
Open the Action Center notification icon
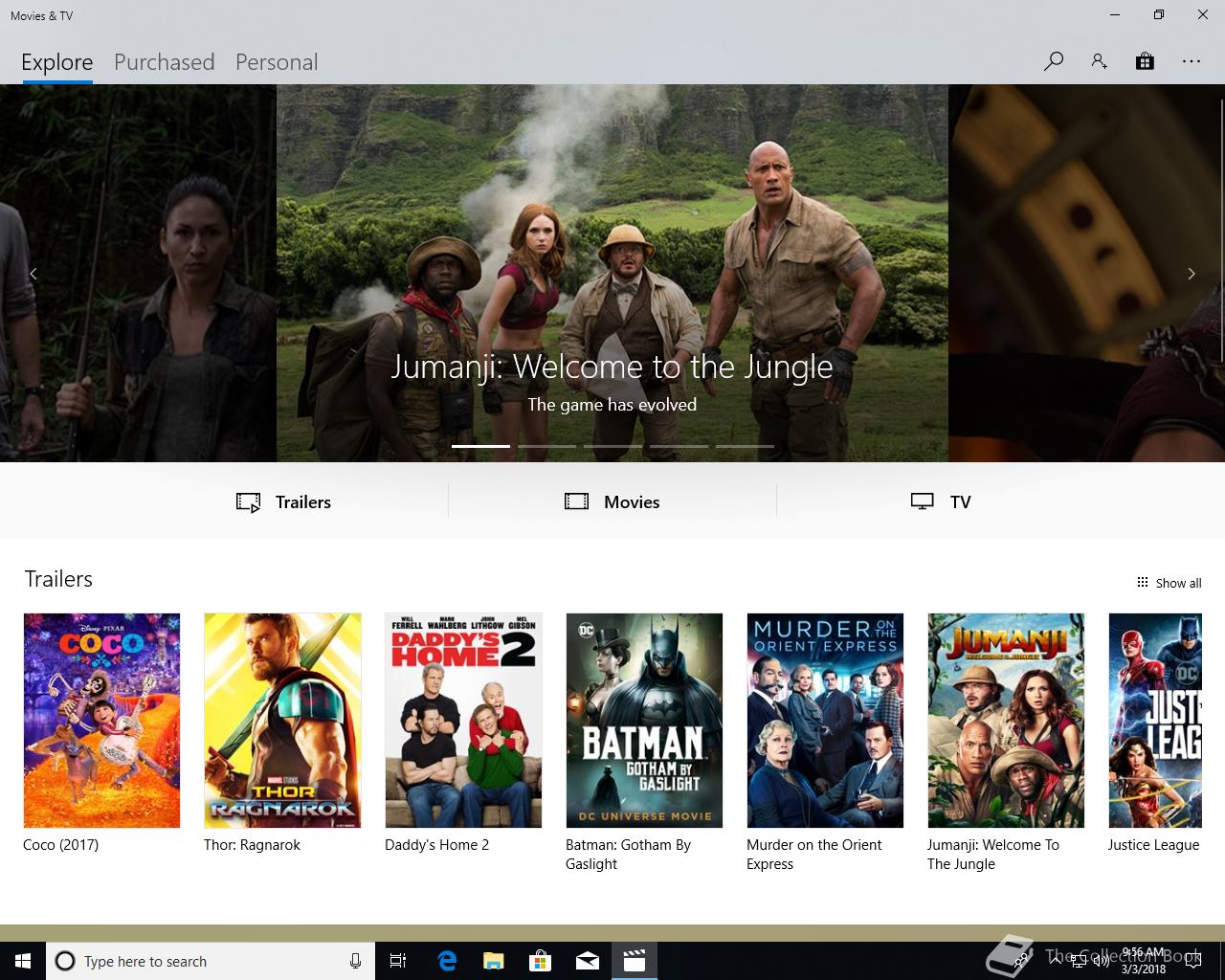tap(1193, 961)
